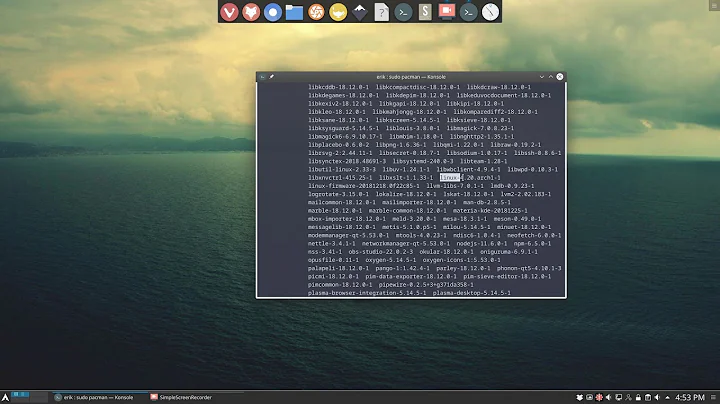Switch to the running terminal icon in the dock

pos(468,12)
